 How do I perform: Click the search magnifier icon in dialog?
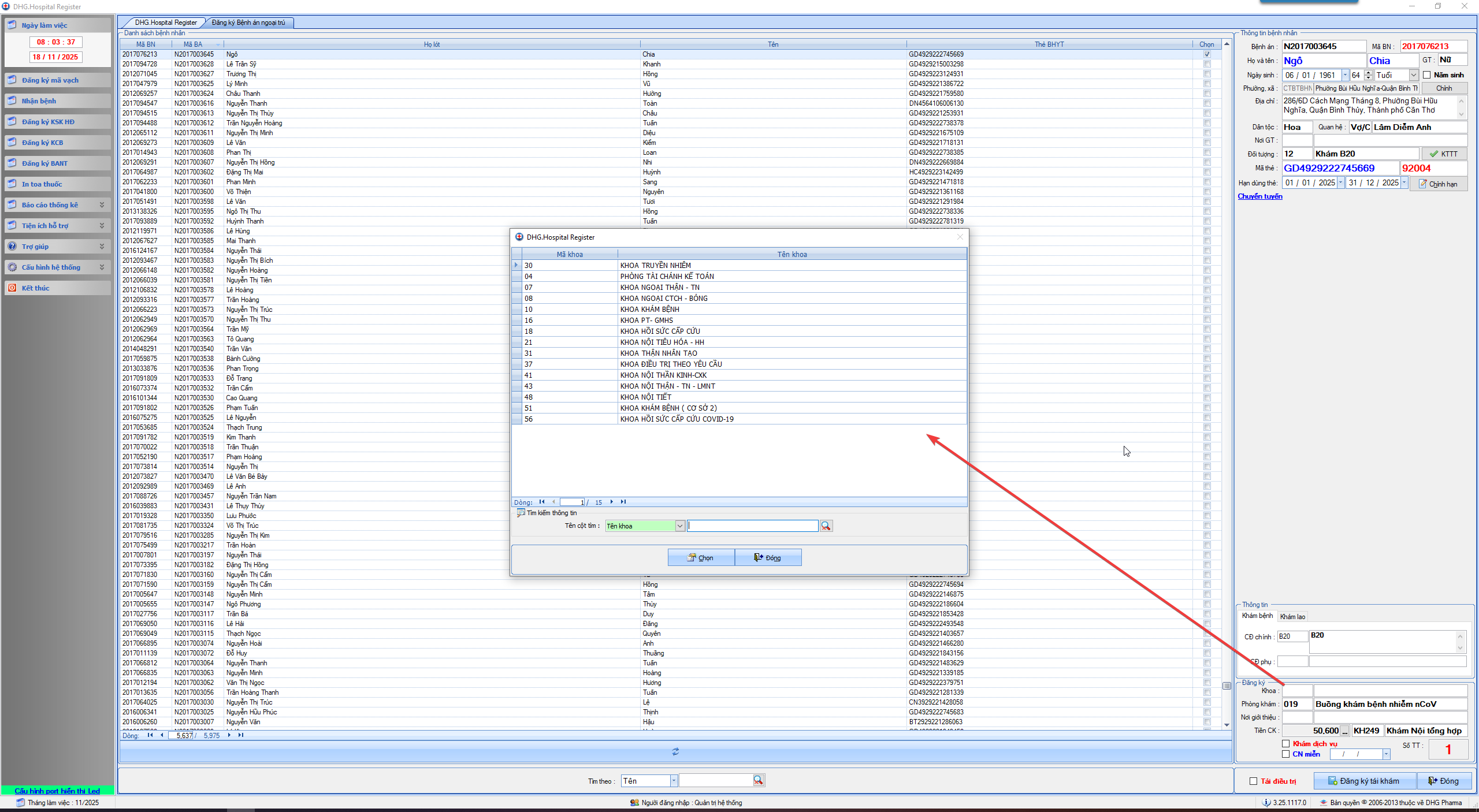826,526
